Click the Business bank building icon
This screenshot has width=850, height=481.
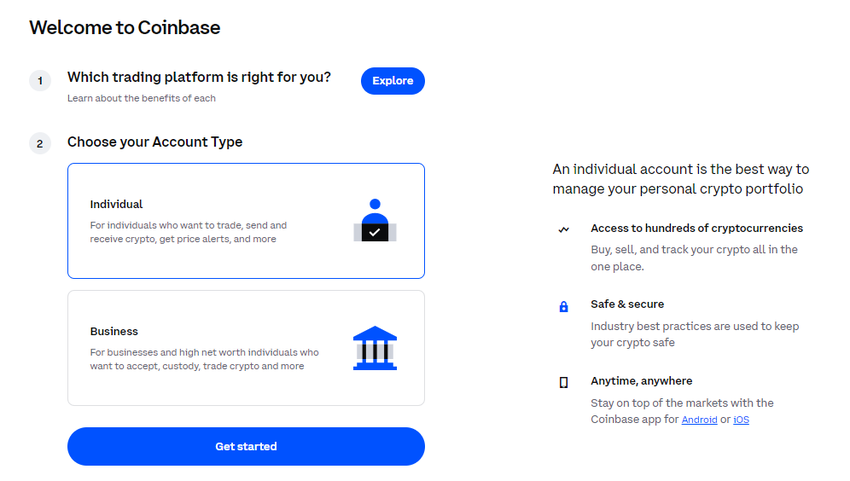[375, 348]
